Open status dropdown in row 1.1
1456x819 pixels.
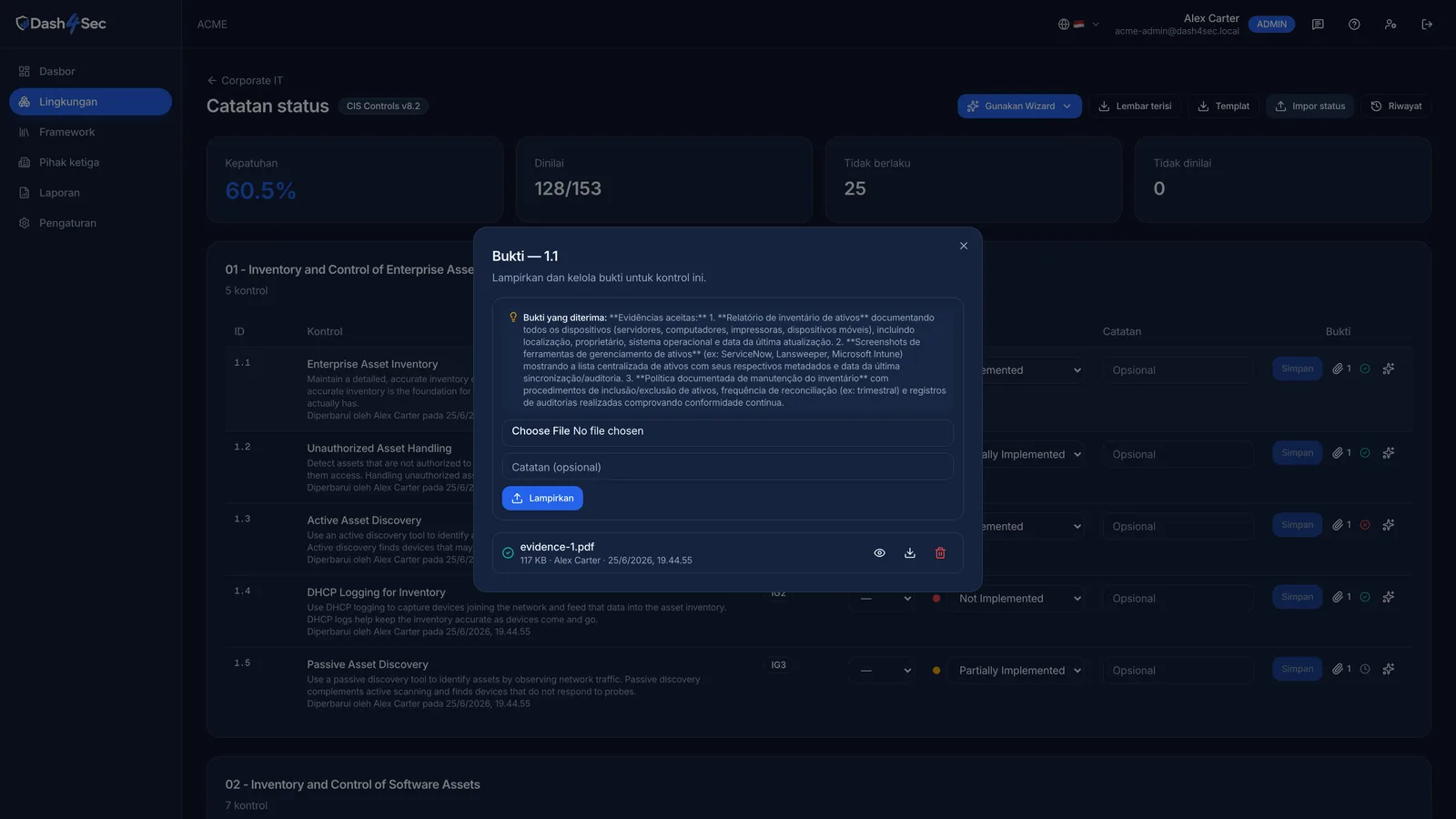click(x=1034, y=370)
